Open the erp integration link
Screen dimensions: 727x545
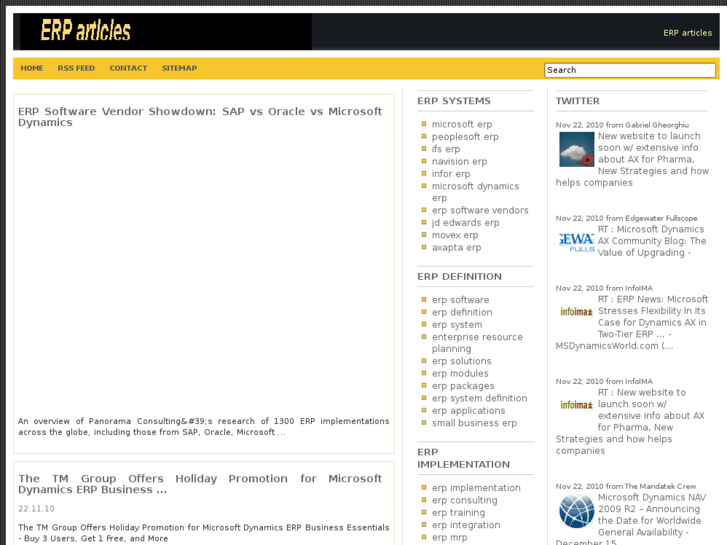click(466, 525)
